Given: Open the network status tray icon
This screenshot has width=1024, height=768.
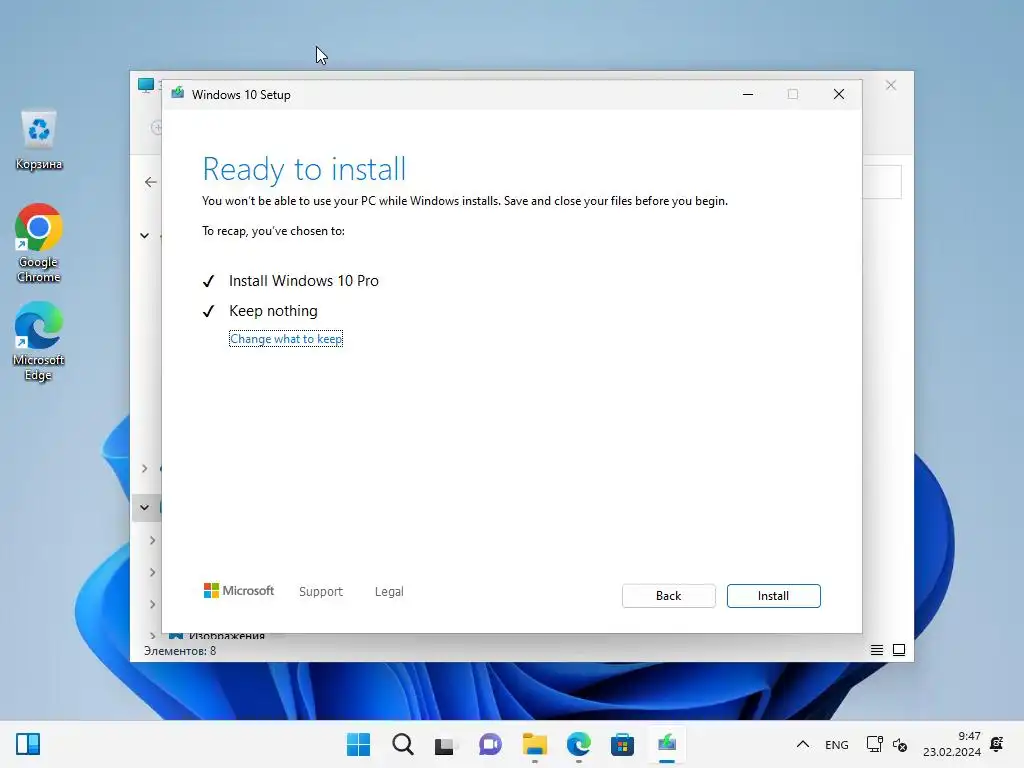Looking at the screenshot, I should (x=874, y=744).
